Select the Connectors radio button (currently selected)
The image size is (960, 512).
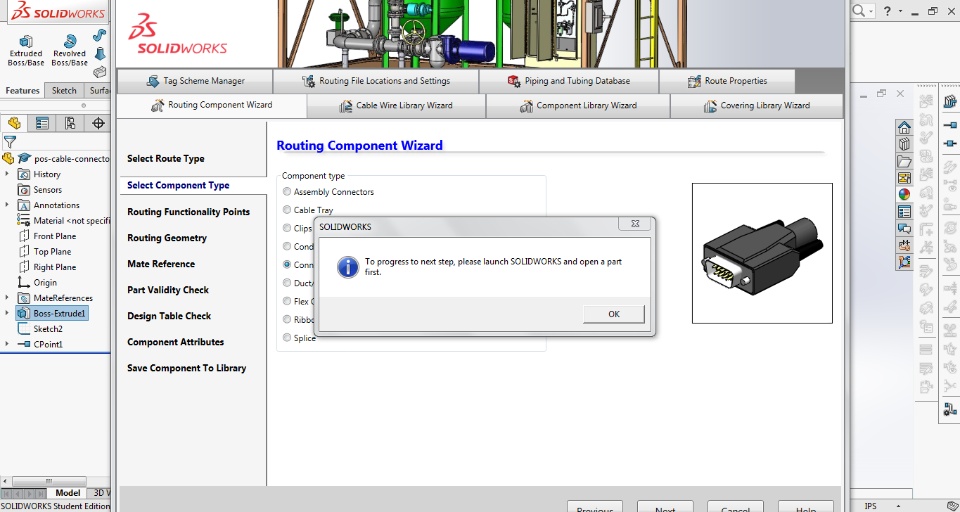click(287, 265)
